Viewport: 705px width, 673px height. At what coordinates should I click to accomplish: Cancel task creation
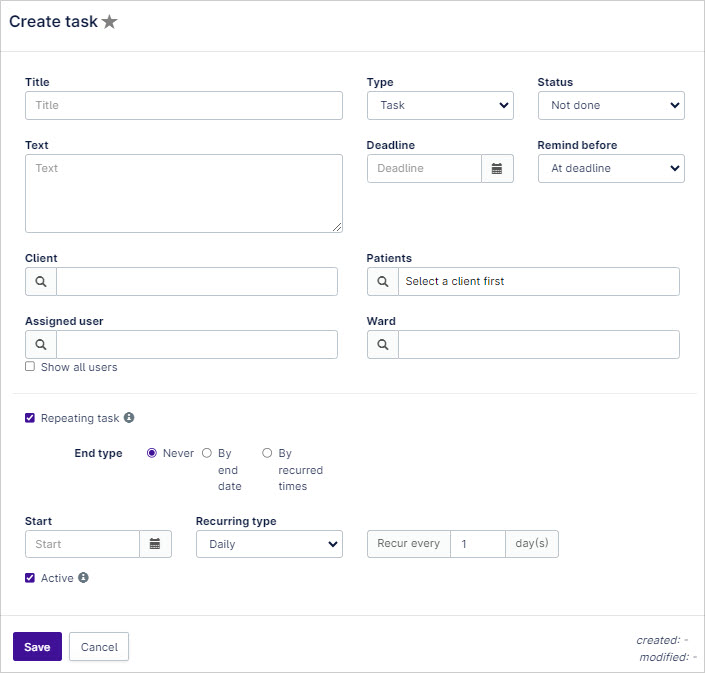click(x=99, y=646)
